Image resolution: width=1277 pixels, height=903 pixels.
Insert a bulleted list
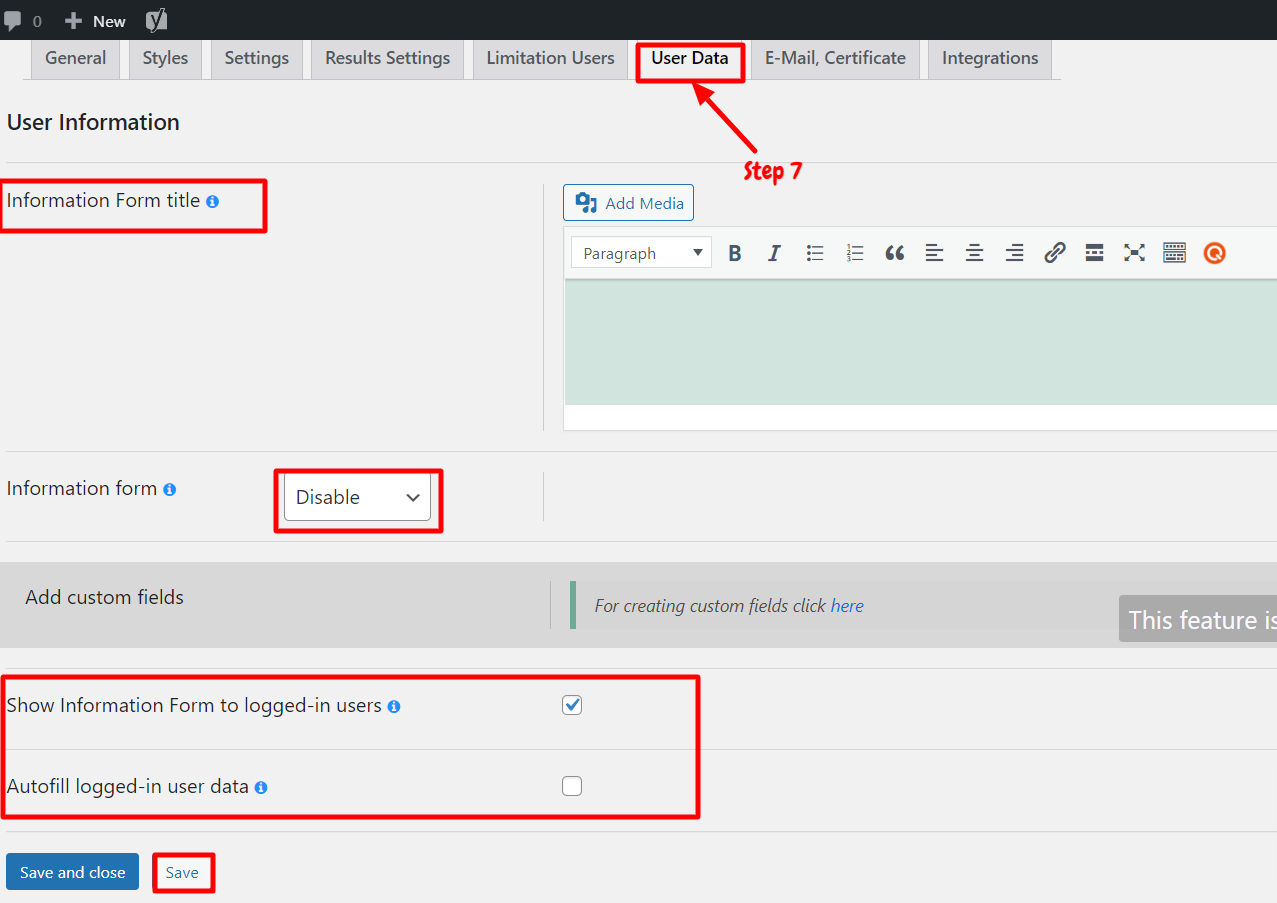(x=815, y=253)
